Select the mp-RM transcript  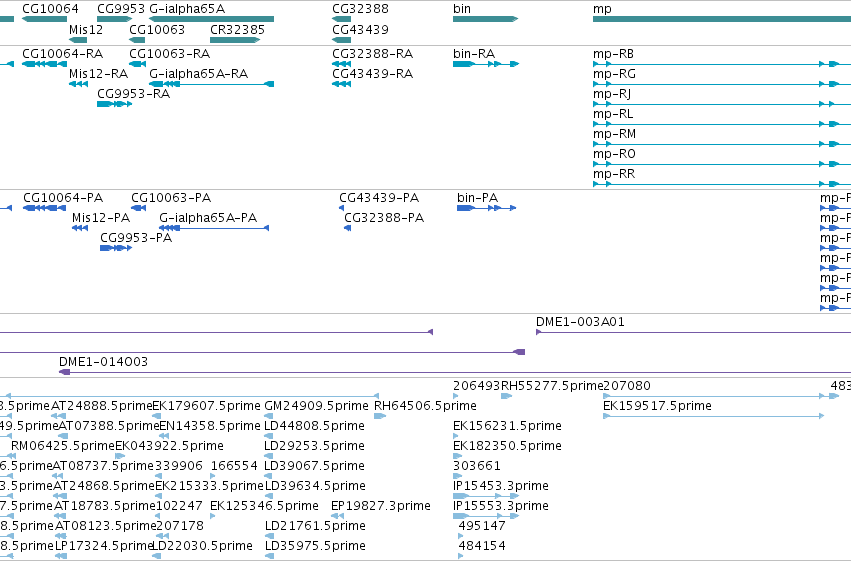614,134
